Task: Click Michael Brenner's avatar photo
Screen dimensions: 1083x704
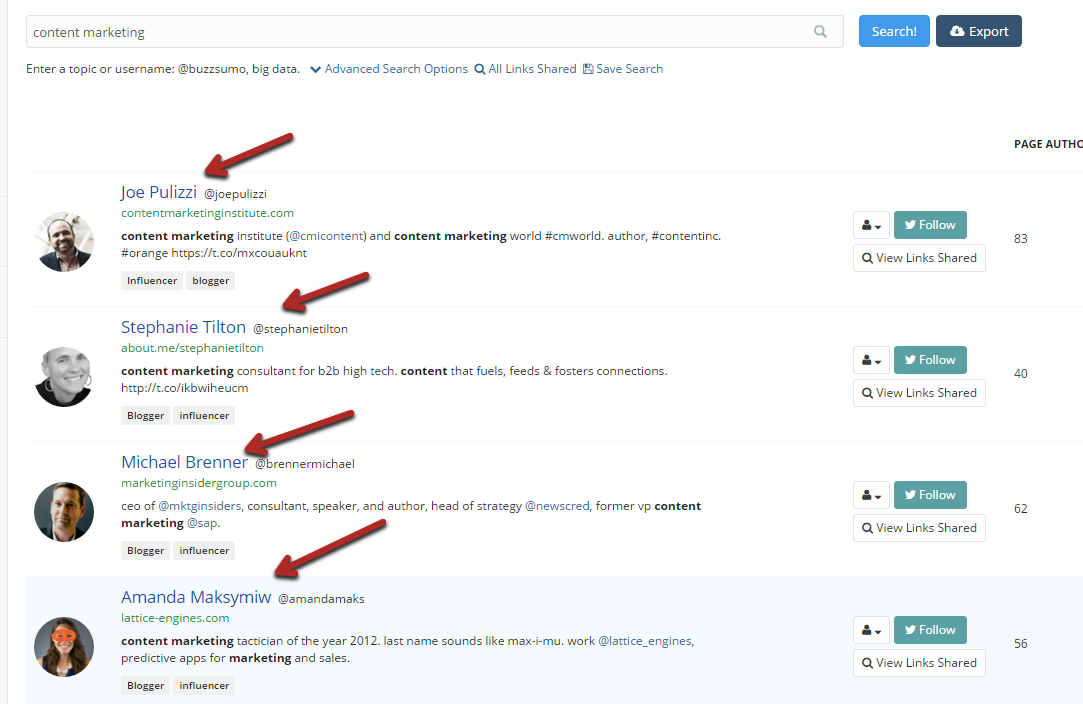Action: click(64, 512)
